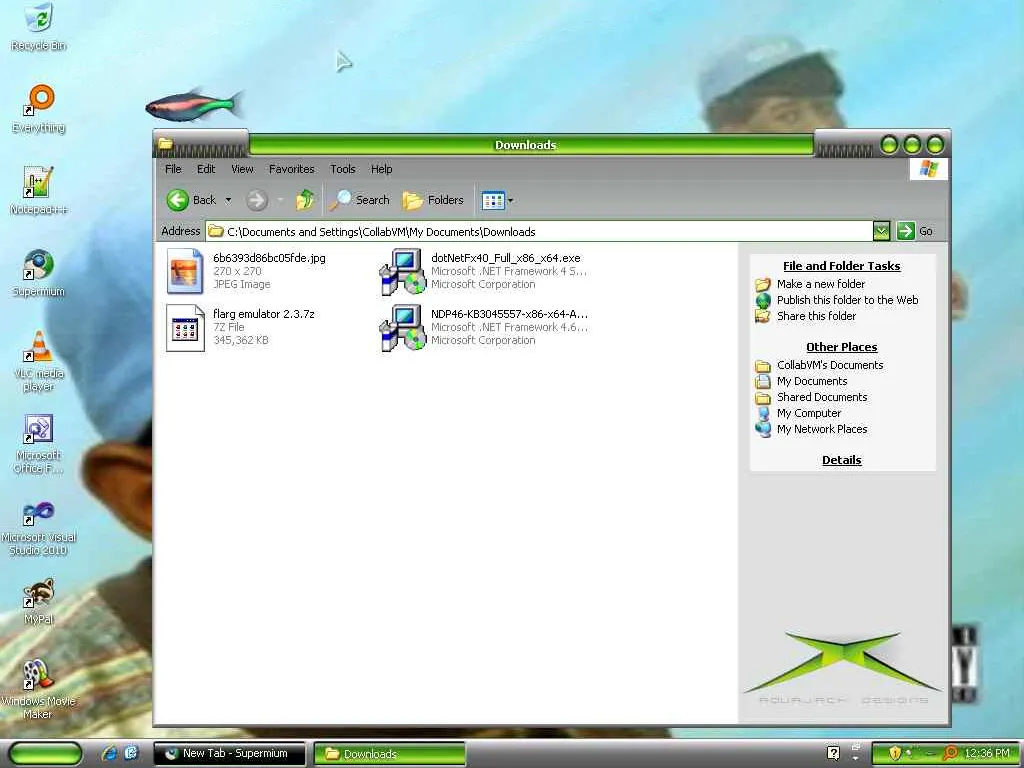Go to My Documents place
Image resolution: width=1024 pixels, height=768 pixels.
pyautogui.click(x=812, y=381)
